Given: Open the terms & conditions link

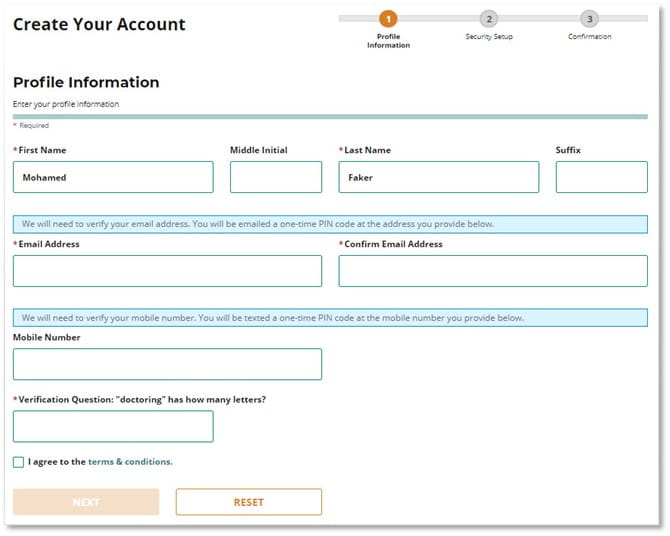Looking at the screenshot, I should 130,462.
